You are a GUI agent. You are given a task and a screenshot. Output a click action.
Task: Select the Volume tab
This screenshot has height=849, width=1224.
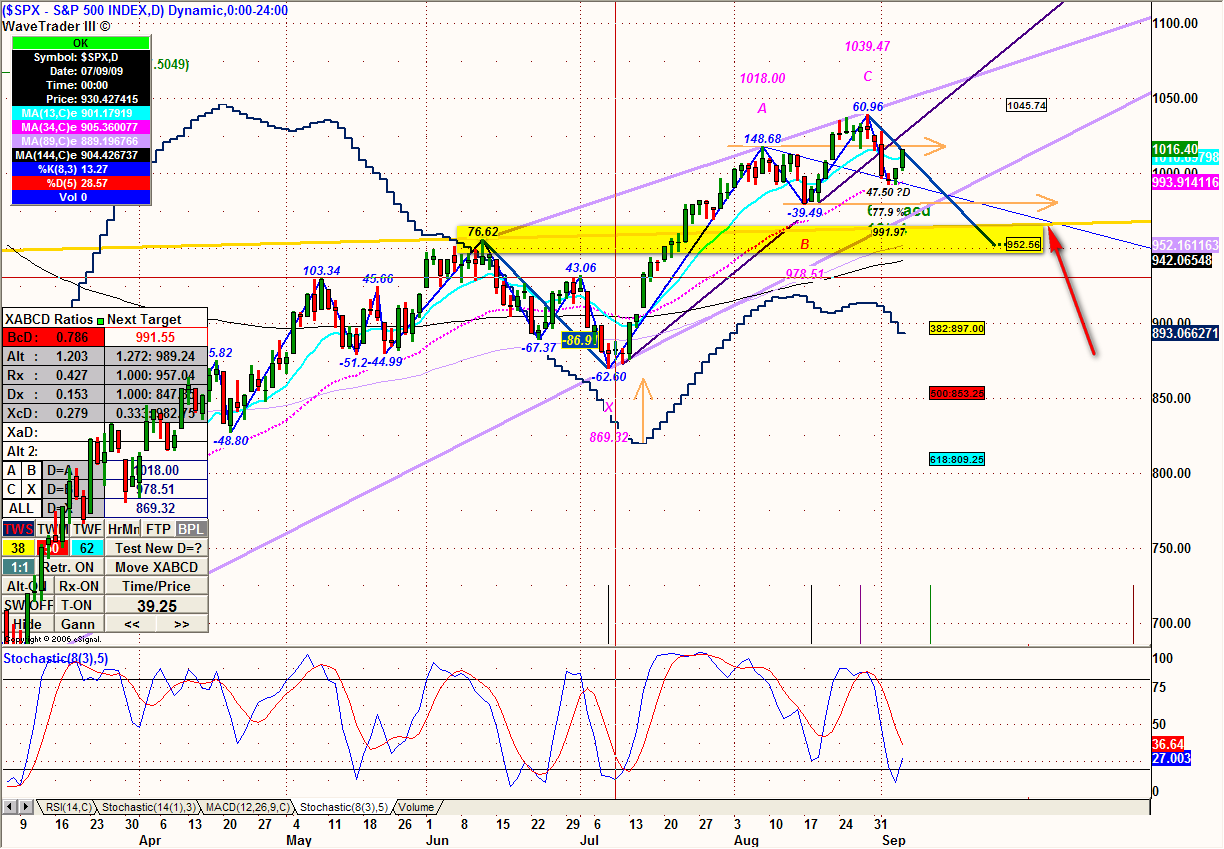pos(416,807)
